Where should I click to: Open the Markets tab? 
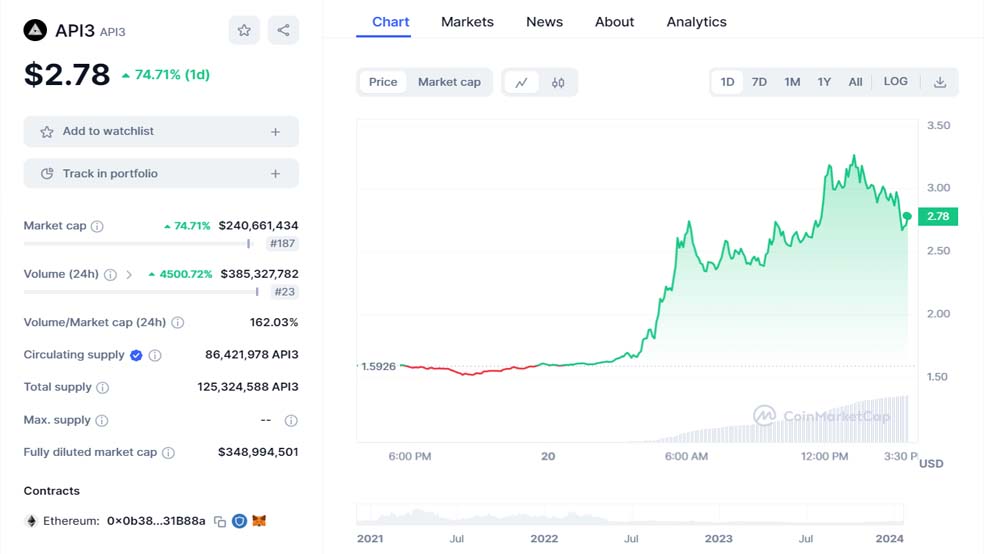pyautogui.click(x=467, y=22)
